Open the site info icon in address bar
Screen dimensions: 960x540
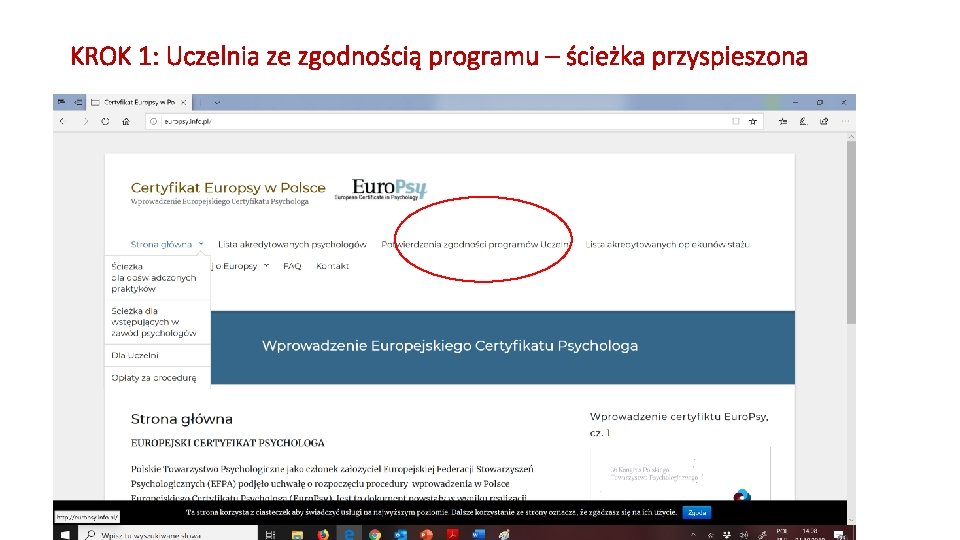(x=154, y=121)
